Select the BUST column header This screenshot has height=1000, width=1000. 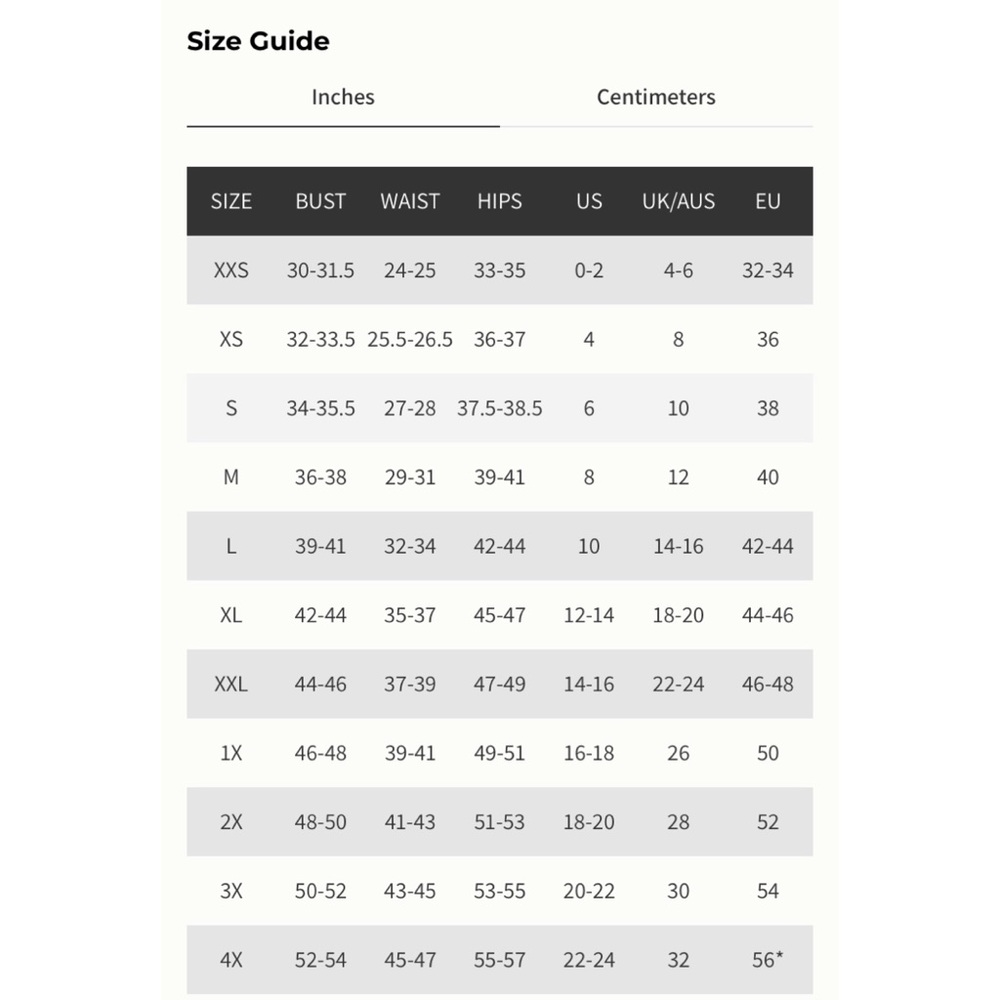(320, 201)
